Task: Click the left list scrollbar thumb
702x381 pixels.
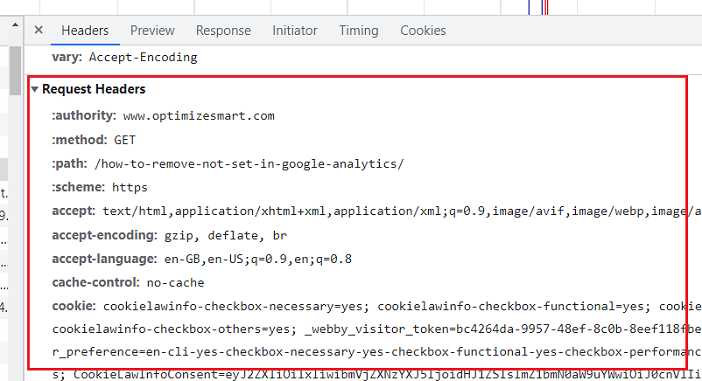Action: click(x=15, y=70)
